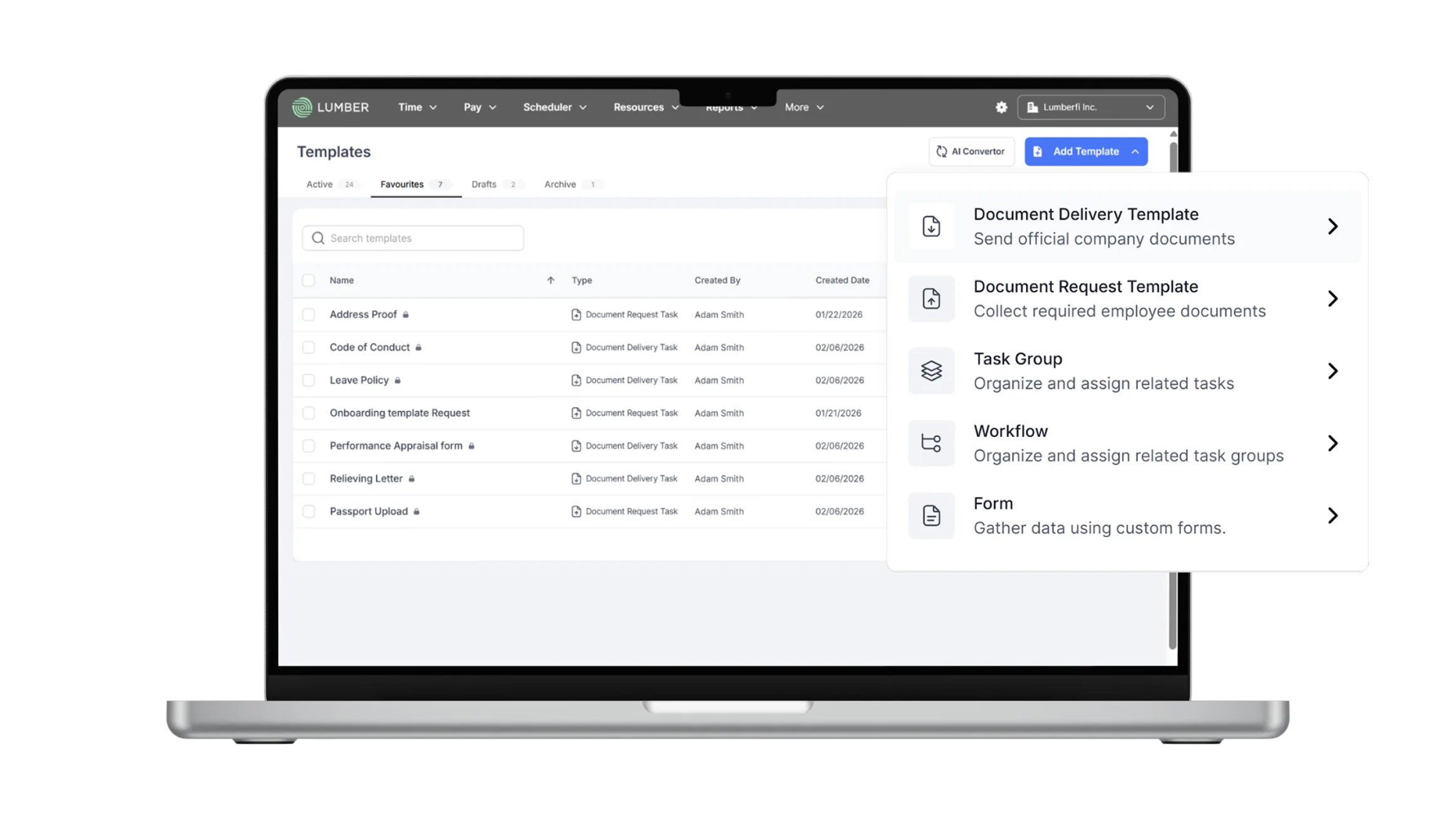Click the Document Delivery Template download icon
The height and width of the screenshot is (819, 1456).
point(931,226)
